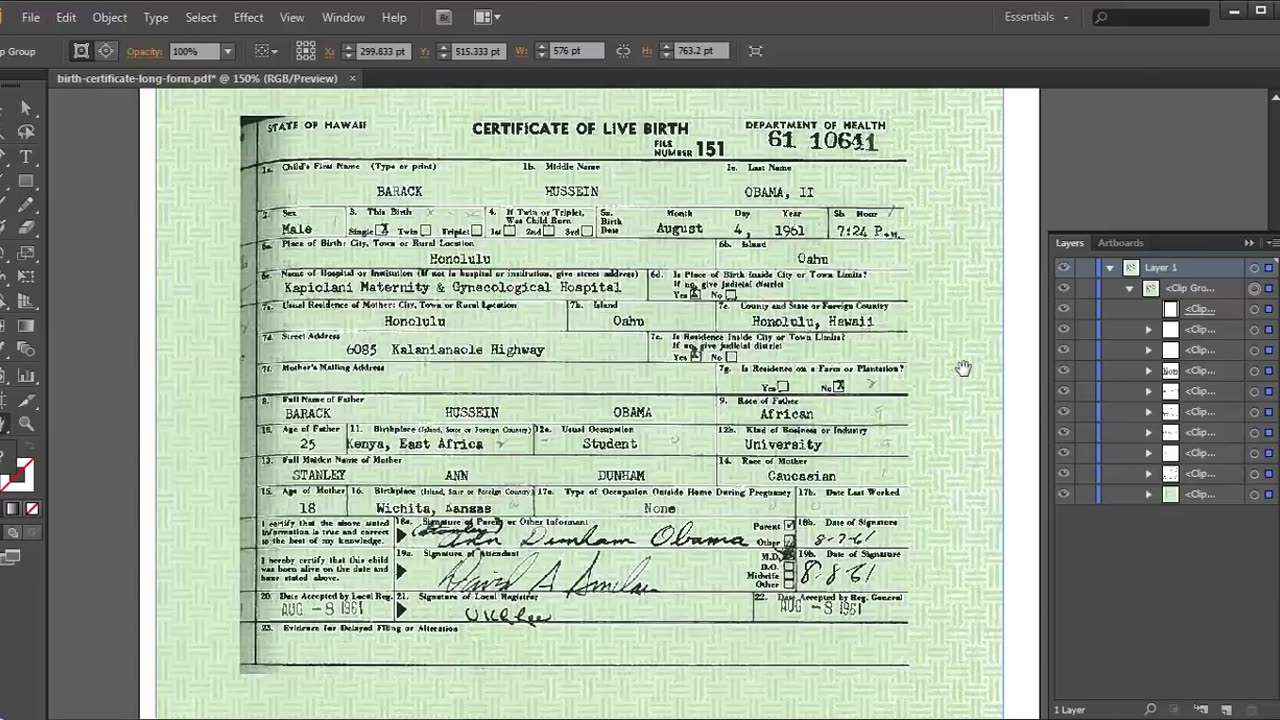Select the Blend tool
The width and height of the screenshot is (1280, 720).
(x=26, y=350)
